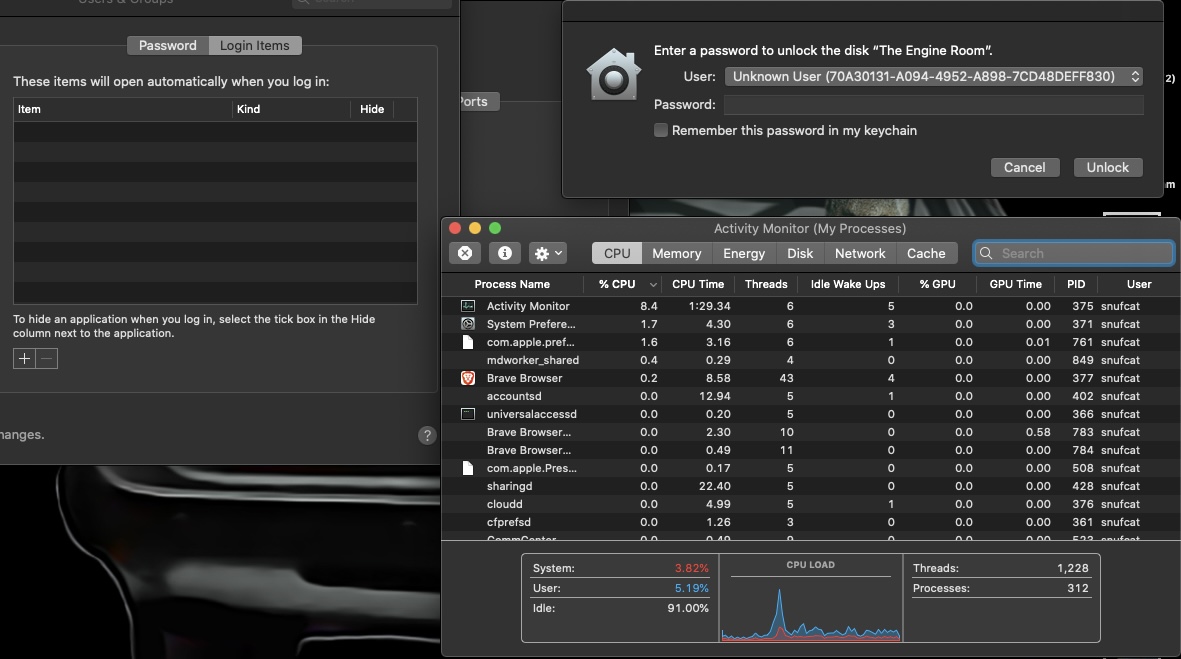Sort by the Threads column header

pyautogui.click(x=766, y=284)
